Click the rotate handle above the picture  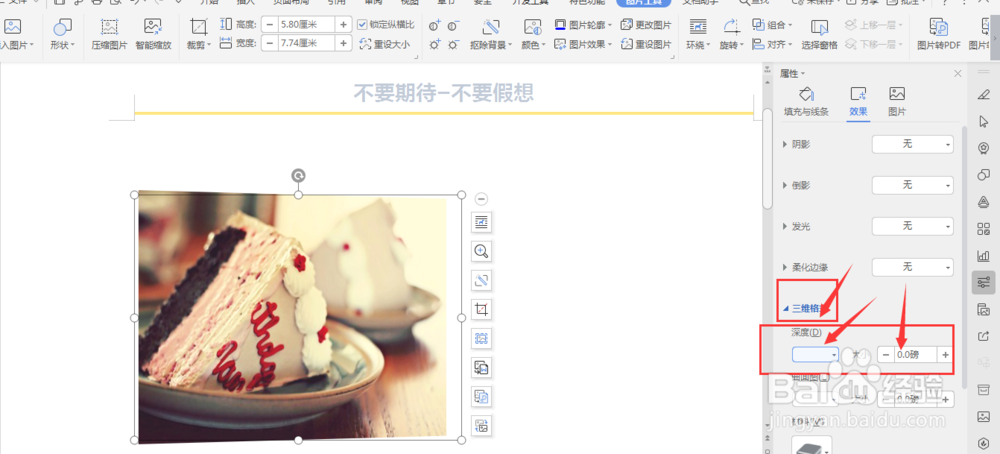tap(298, 175)
